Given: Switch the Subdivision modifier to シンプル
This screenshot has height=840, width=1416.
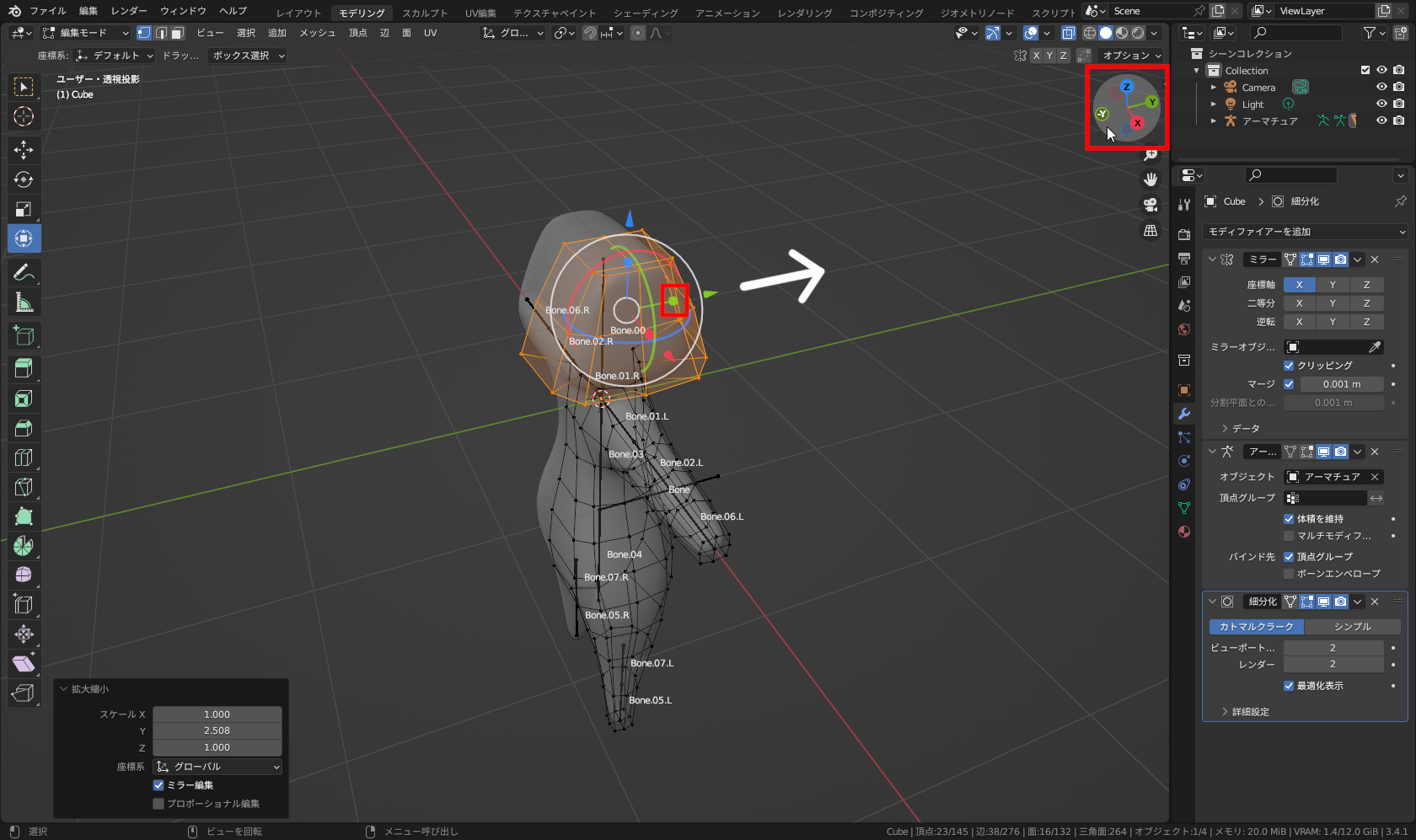Looking at the screenshot, I should [1353, 626].
